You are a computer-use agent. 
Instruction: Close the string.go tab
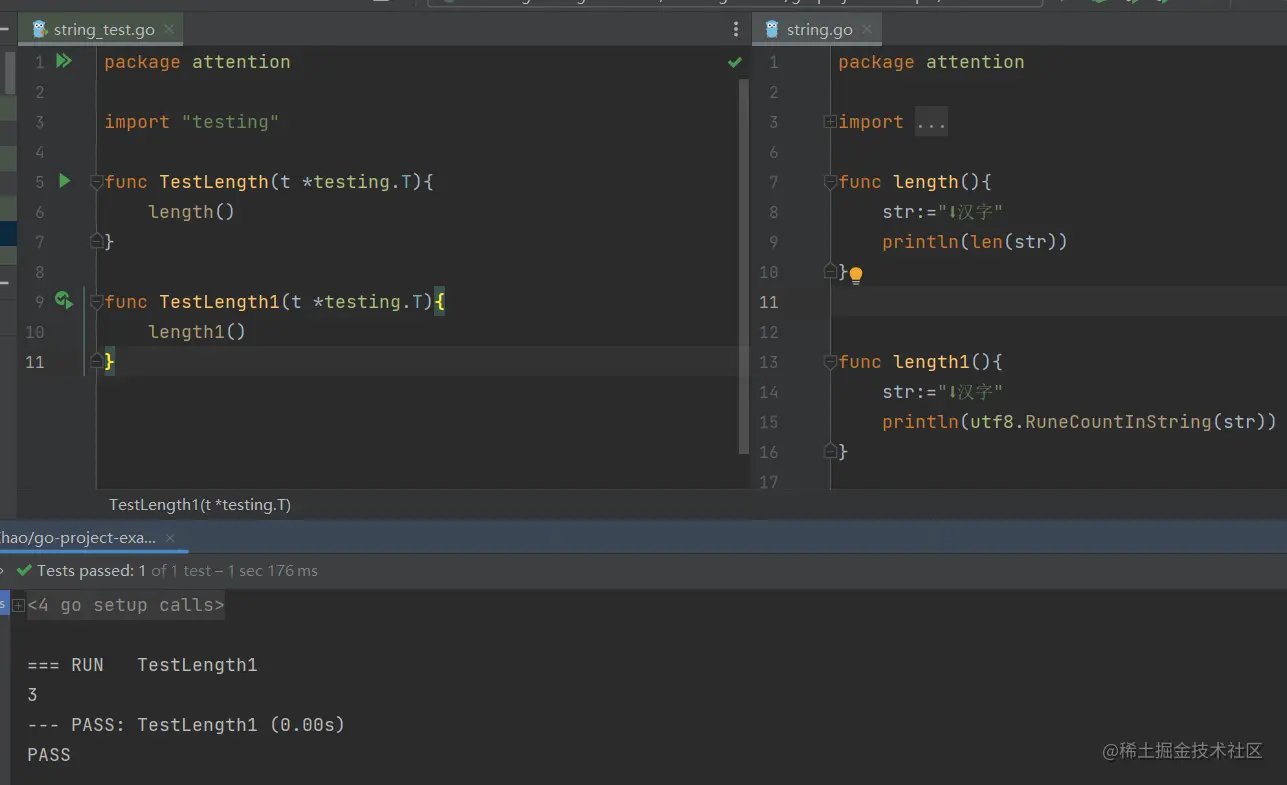pyautogui.click(x=867, y=29)
